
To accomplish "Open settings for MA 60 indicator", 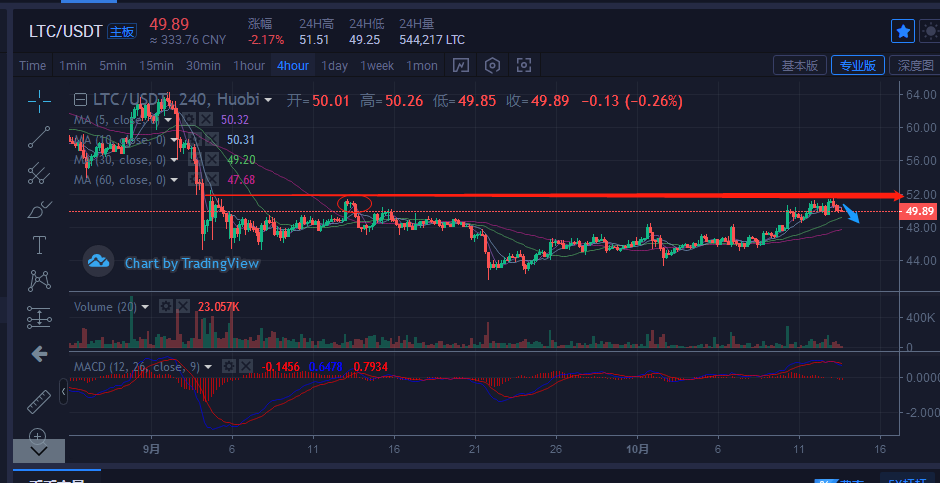I will point(196,179).
